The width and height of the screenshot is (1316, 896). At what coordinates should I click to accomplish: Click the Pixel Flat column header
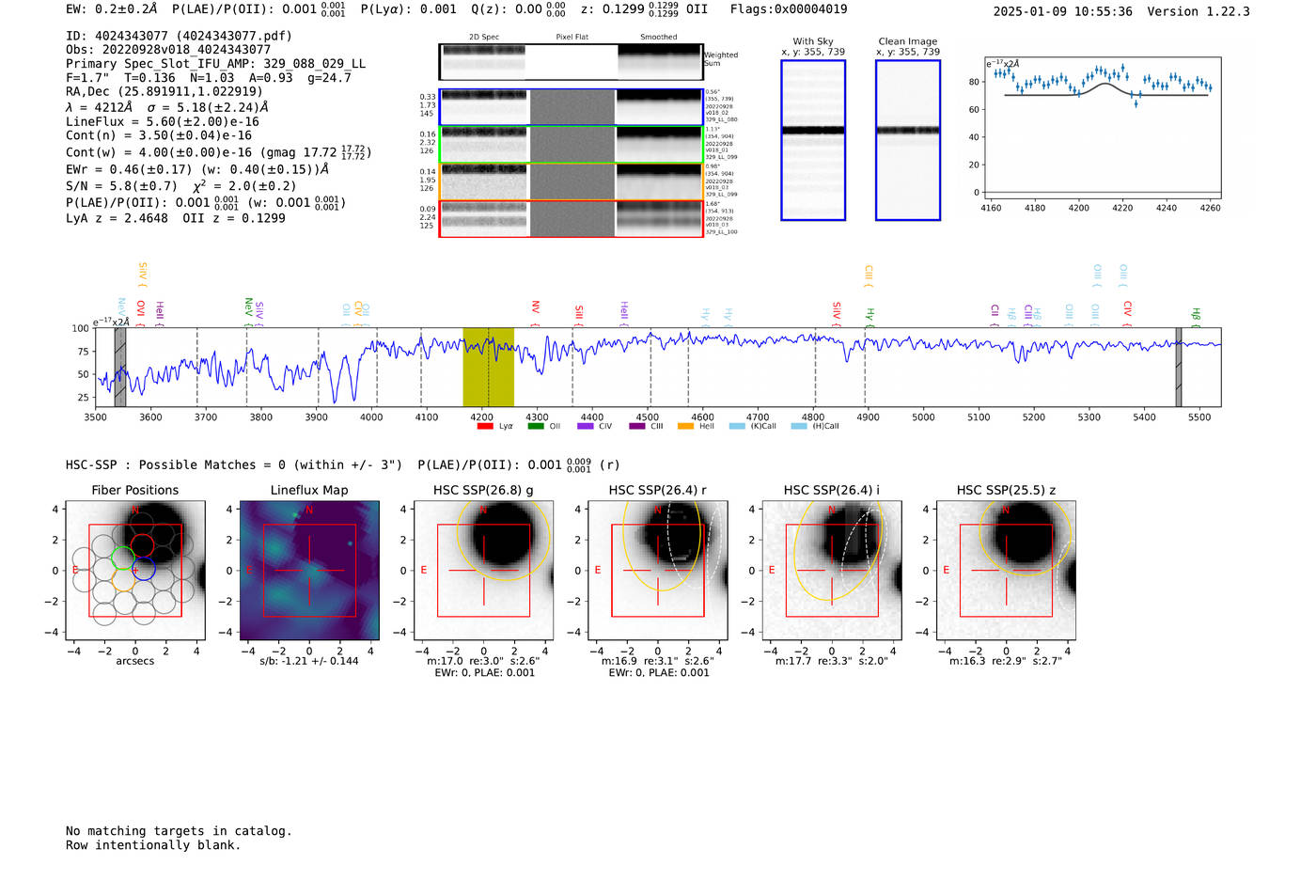572,38
